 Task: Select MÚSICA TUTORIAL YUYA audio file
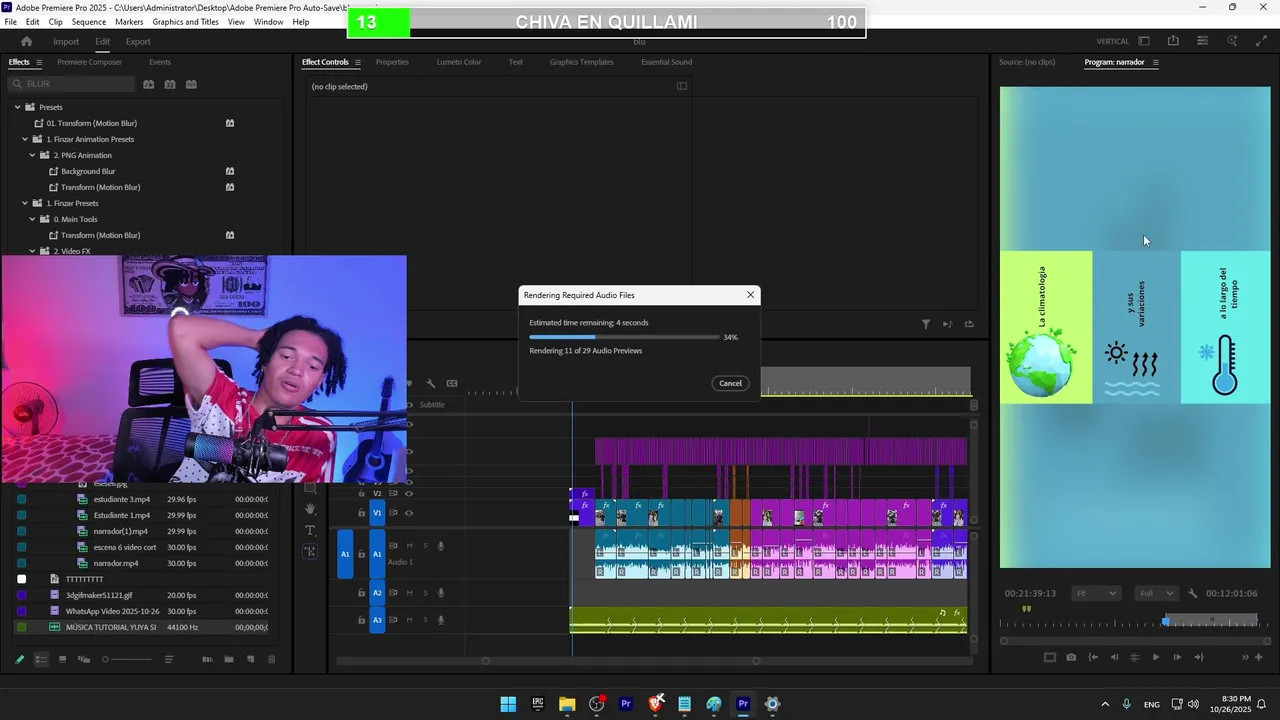[x=111, y=627]
